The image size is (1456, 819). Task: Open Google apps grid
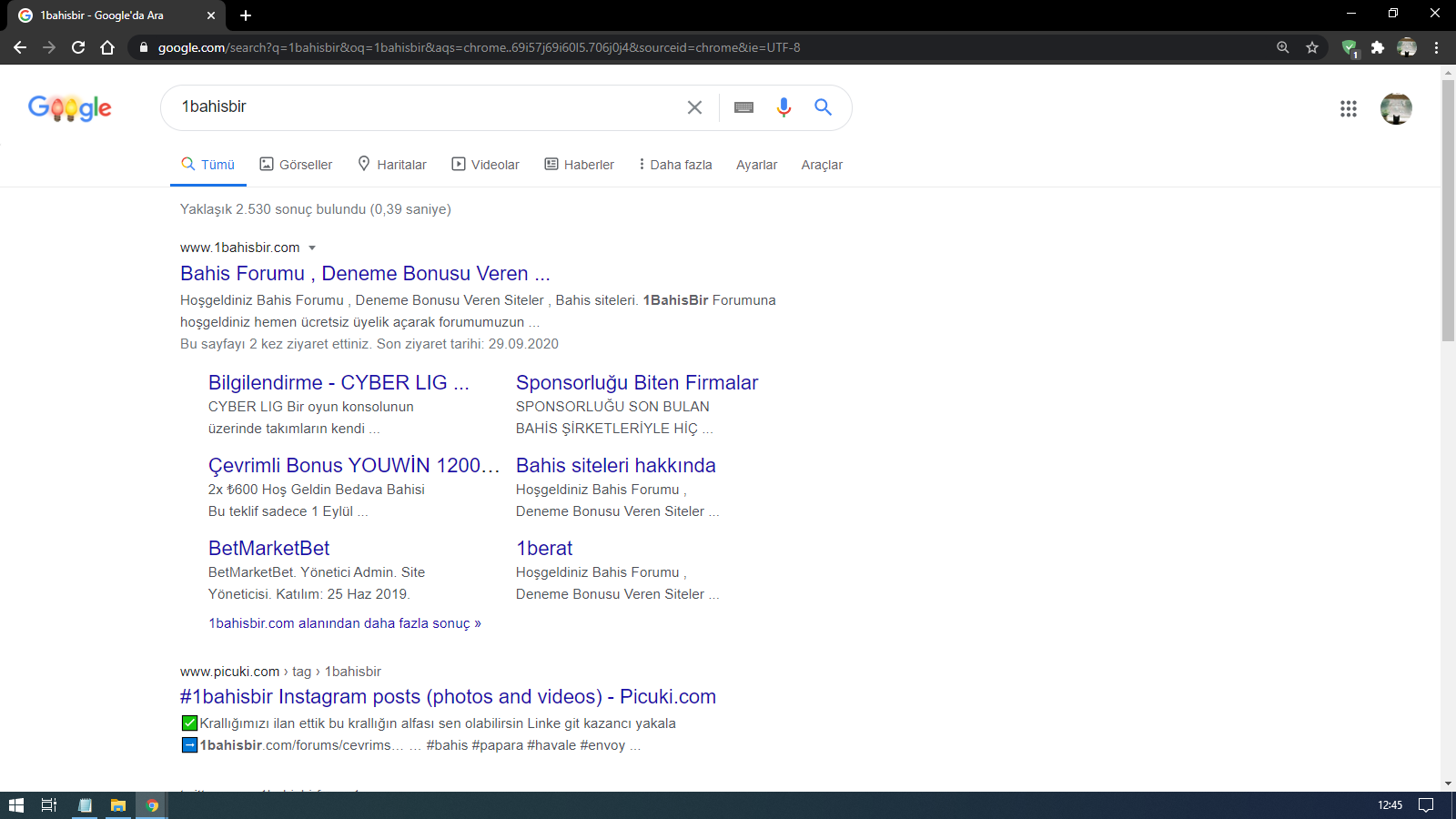(x=1349, y=108)
